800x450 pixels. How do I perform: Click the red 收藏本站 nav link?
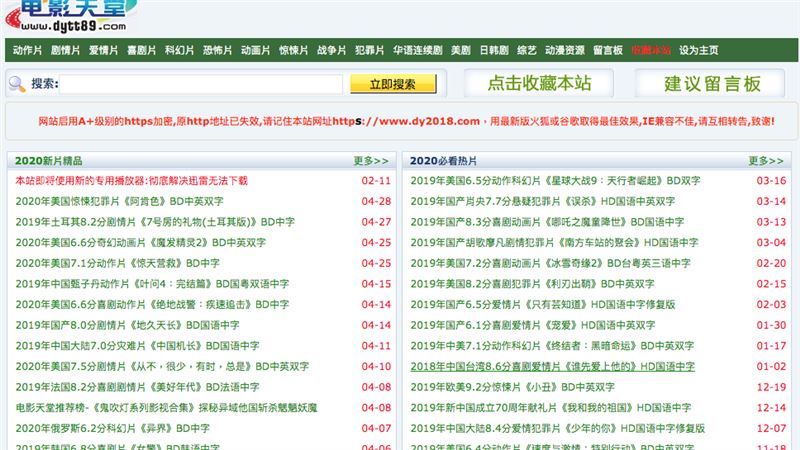coord(651,50)
